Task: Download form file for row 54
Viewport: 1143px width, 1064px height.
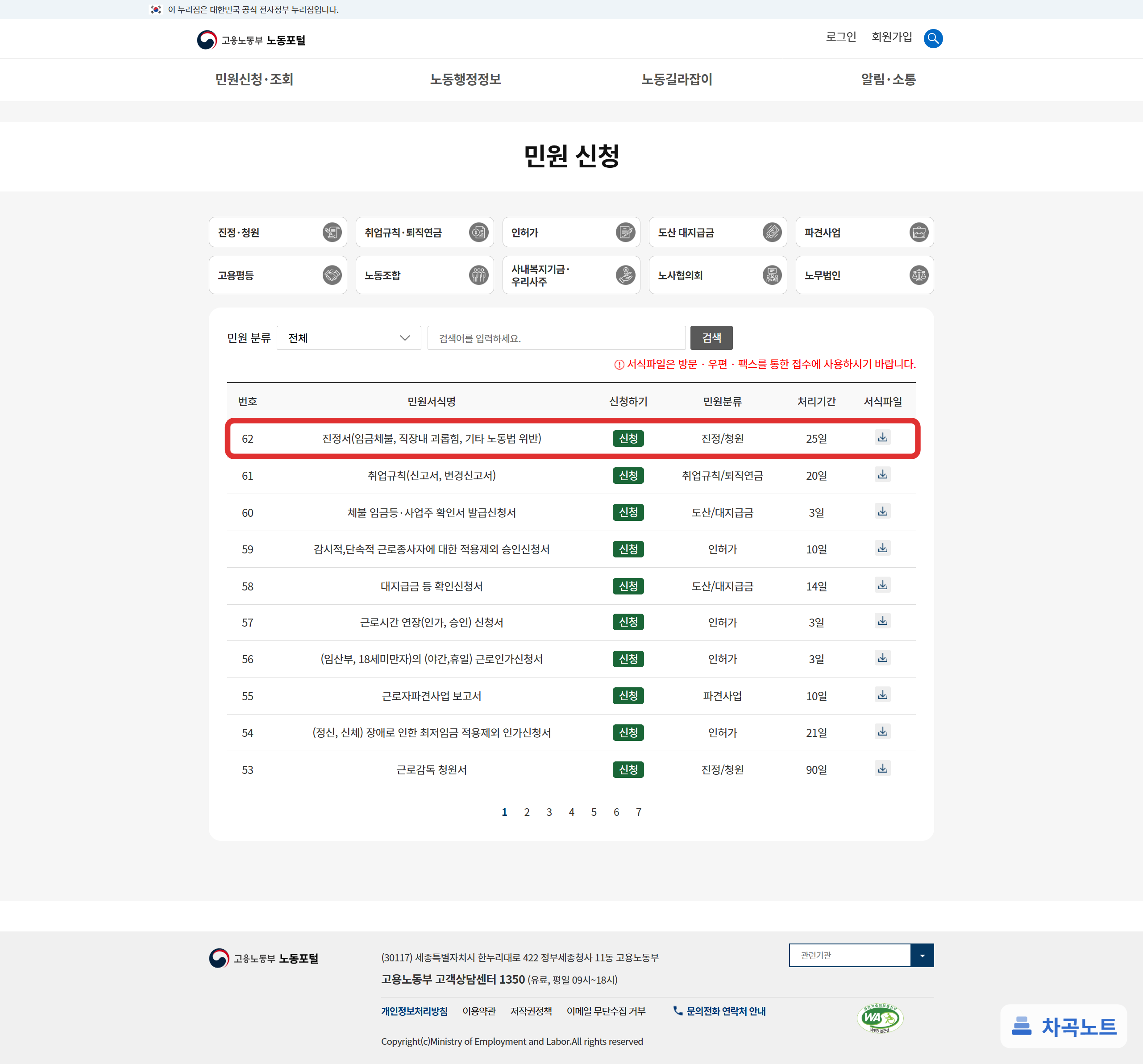Action: click(882, 732)
